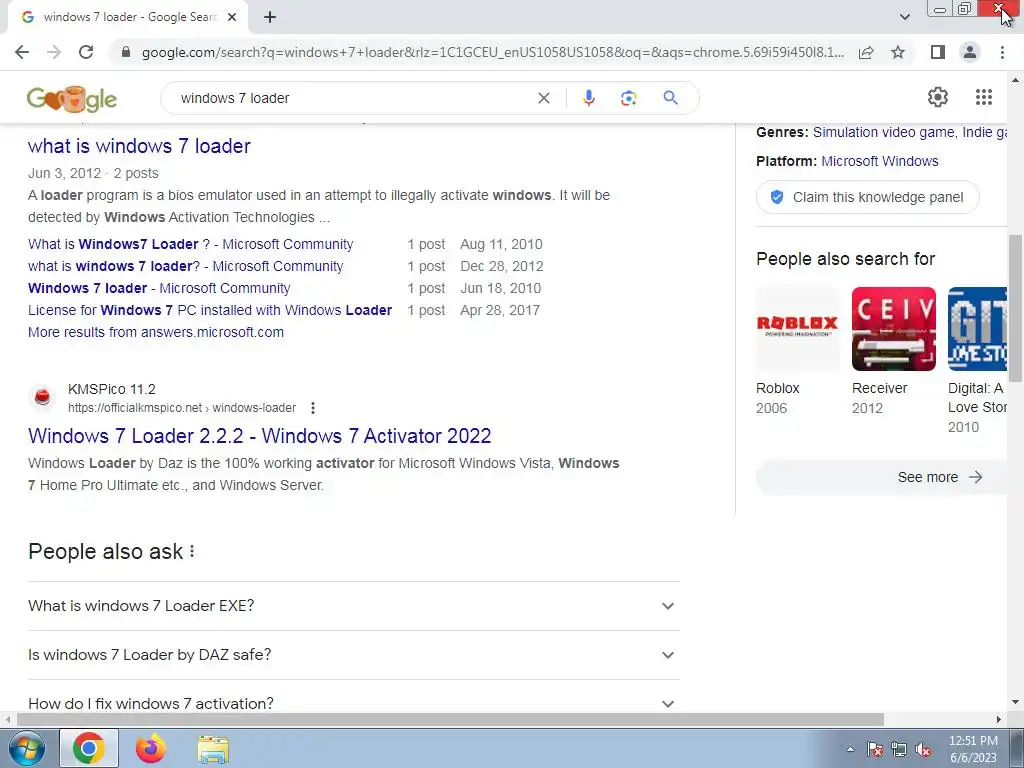Click the 'See more' button
The height and width of the screenshot is (768, 1024).
click(x=882, y=477)
